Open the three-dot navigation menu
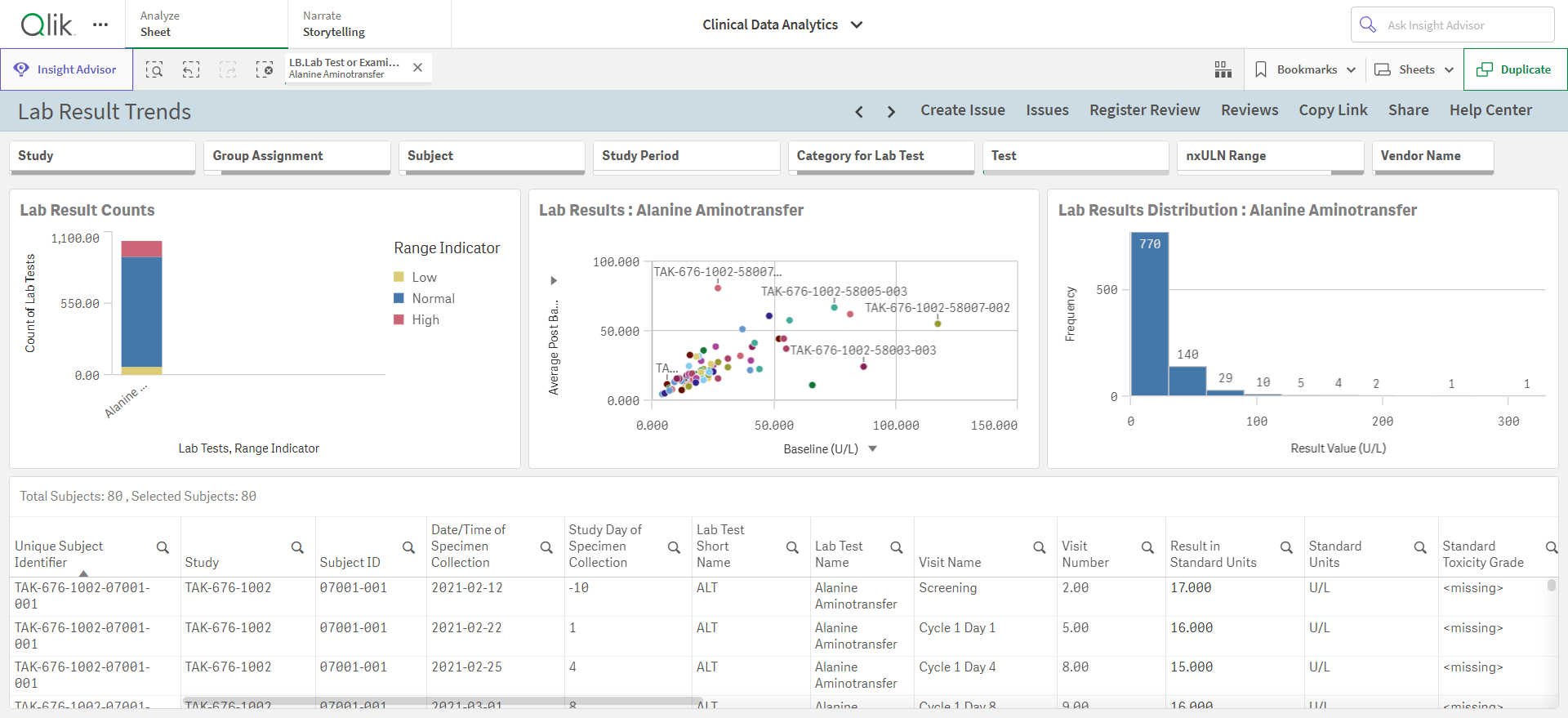 (x=100, y=25)
